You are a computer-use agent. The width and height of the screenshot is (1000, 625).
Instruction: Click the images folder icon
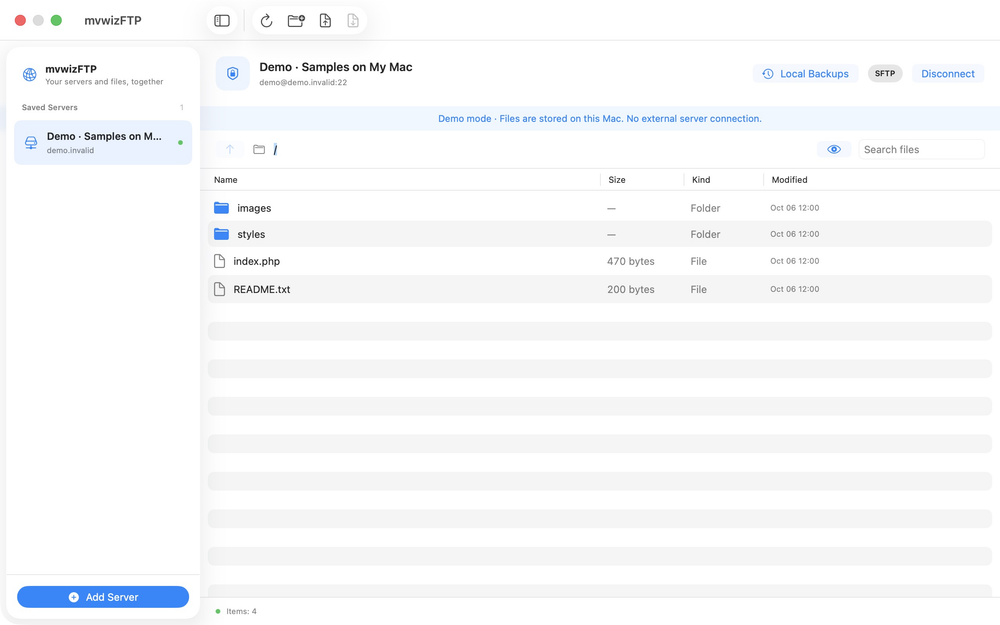(221, 208)
